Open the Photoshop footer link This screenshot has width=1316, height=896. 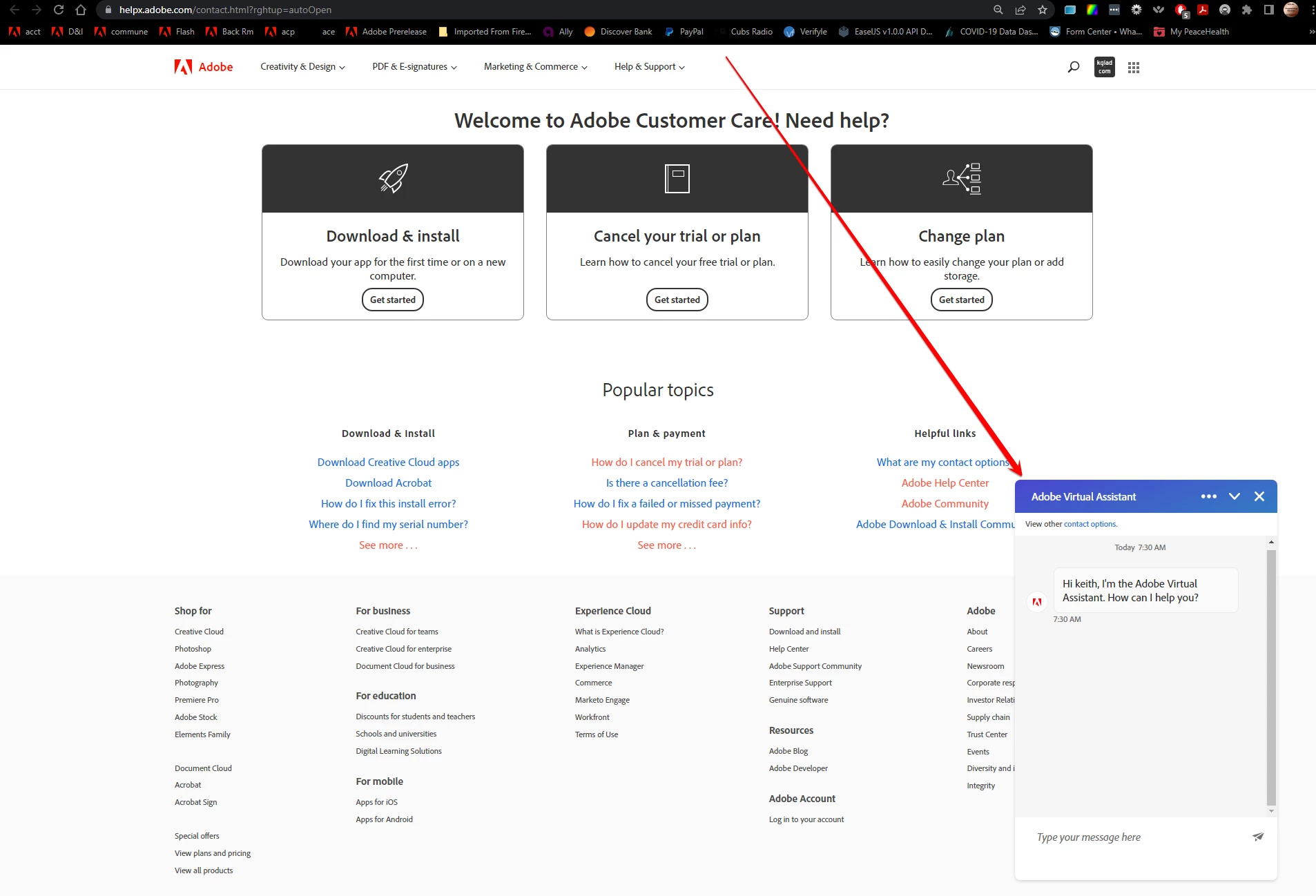(193, 649)
